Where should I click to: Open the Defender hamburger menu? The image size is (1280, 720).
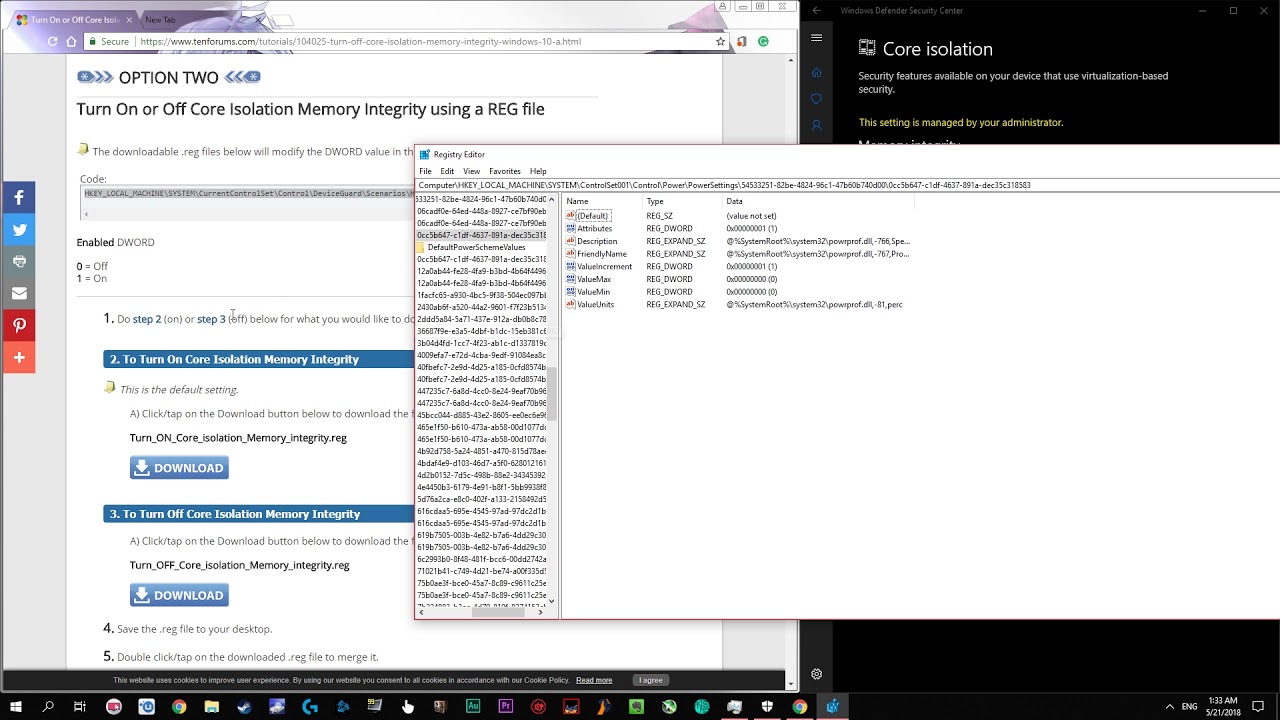point(817,38)
